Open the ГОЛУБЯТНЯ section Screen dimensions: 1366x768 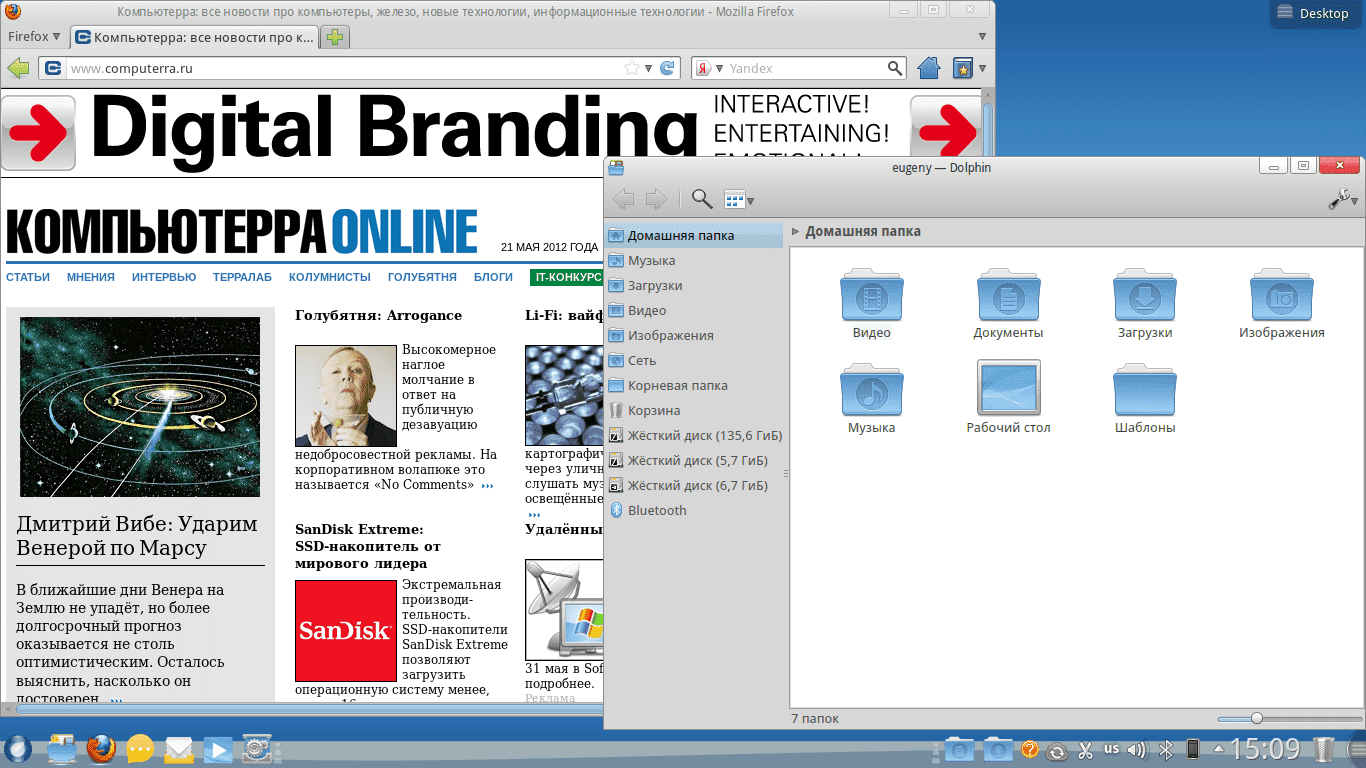(422, 277)
